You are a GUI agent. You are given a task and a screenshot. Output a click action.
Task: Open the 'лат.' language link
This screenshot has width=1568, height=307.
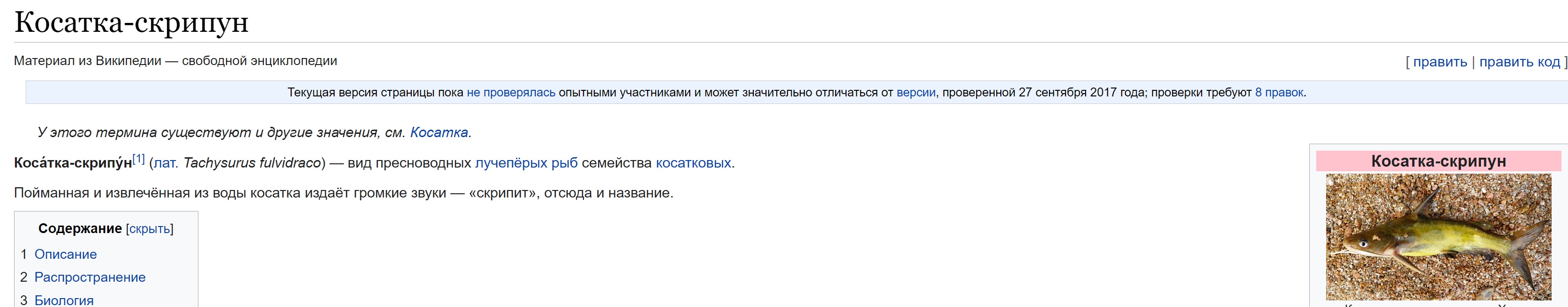click(x=166, y=163)
